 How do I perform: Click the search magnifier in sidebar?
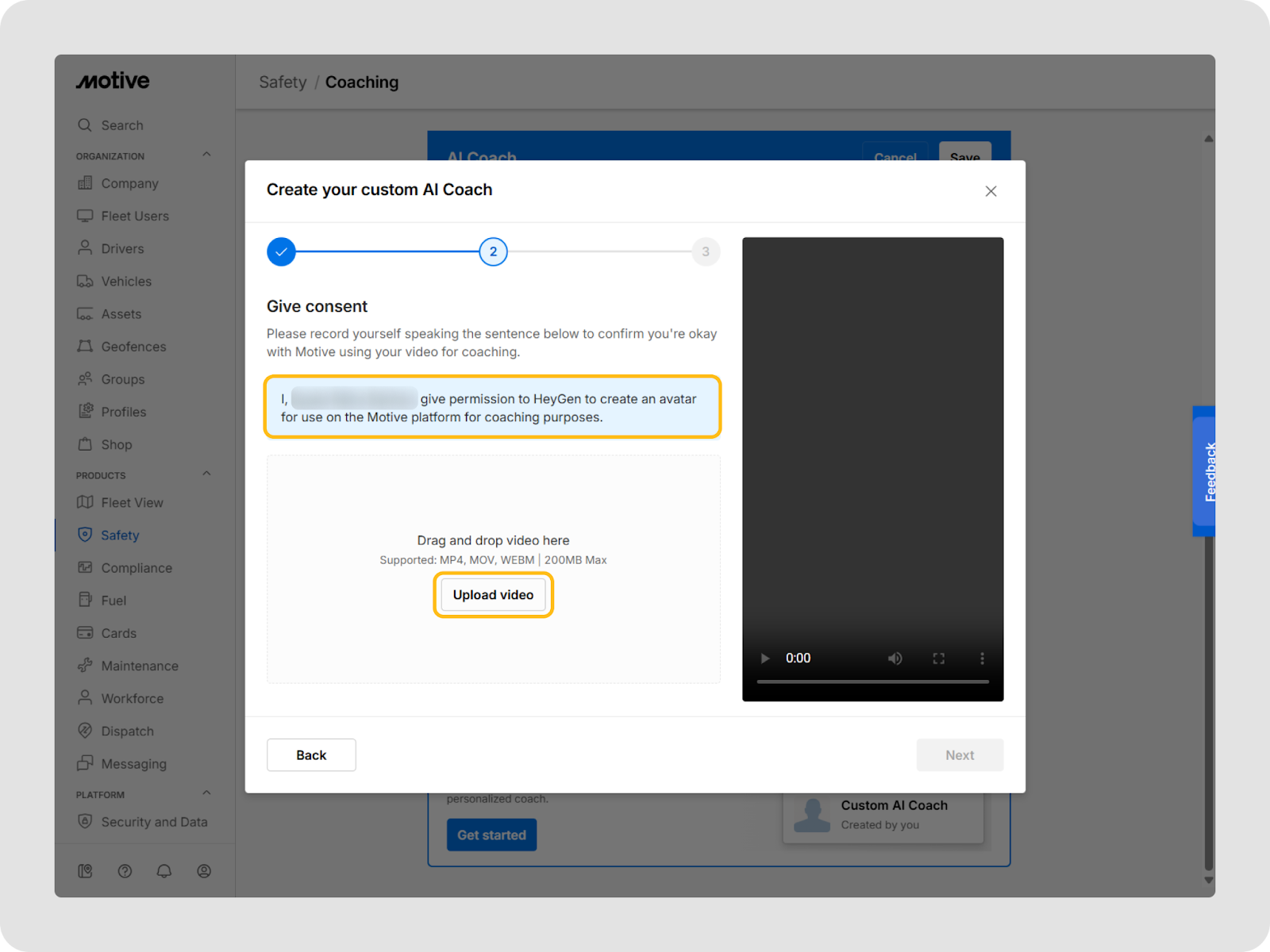[85, 125]
